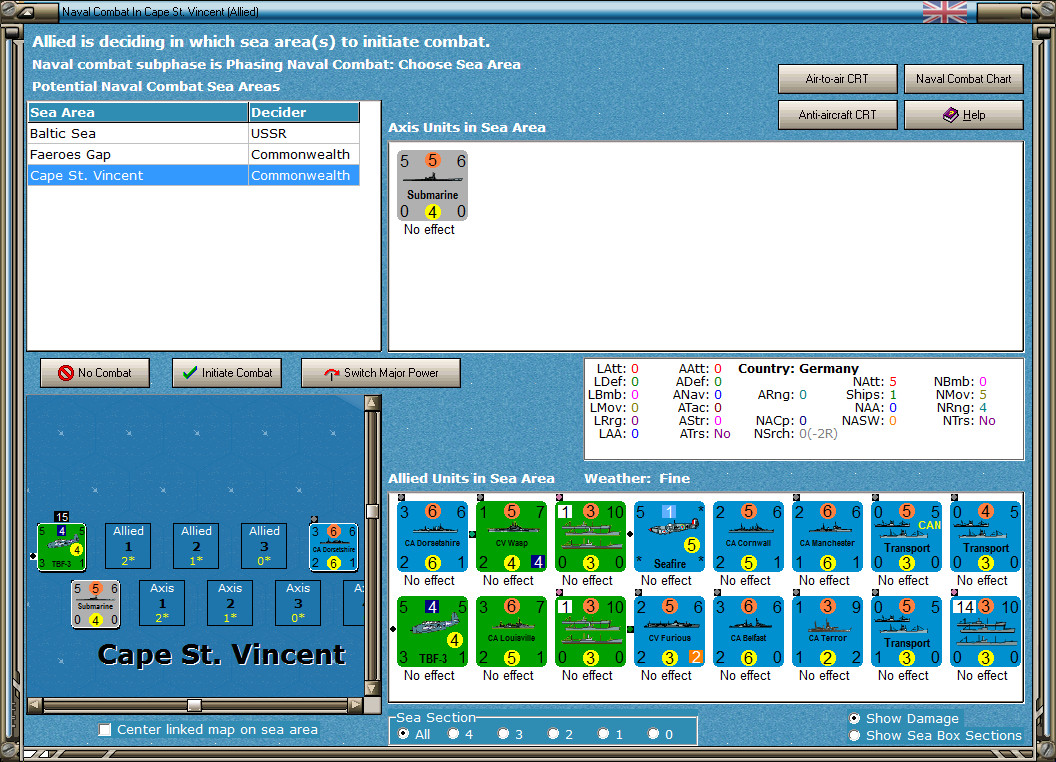Select Baltic Sea row in sea area list

(193, 133)
